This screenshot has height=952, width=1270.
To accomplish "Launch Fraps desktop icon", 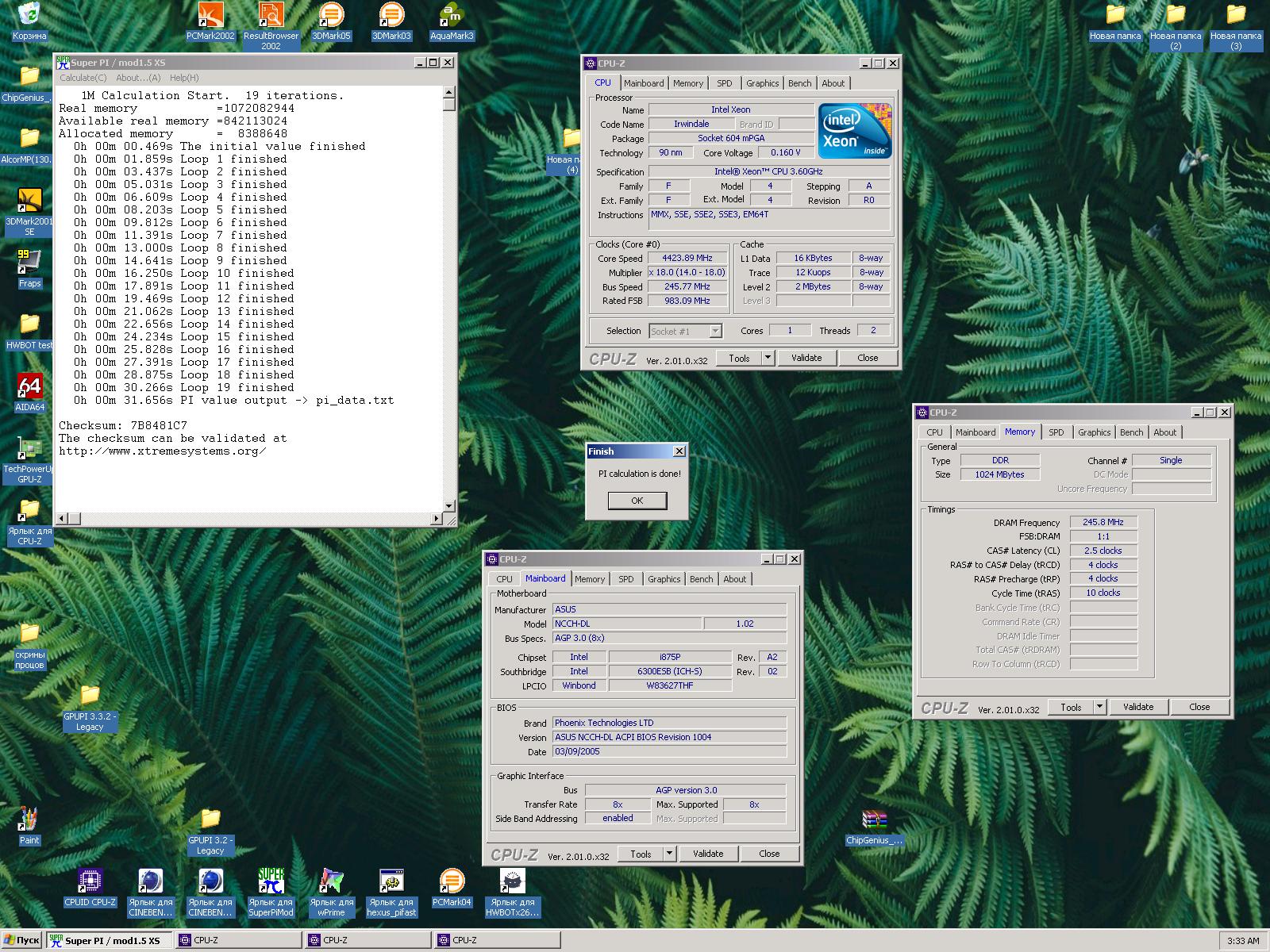I will pyautogui.click(x=29, y=269).
